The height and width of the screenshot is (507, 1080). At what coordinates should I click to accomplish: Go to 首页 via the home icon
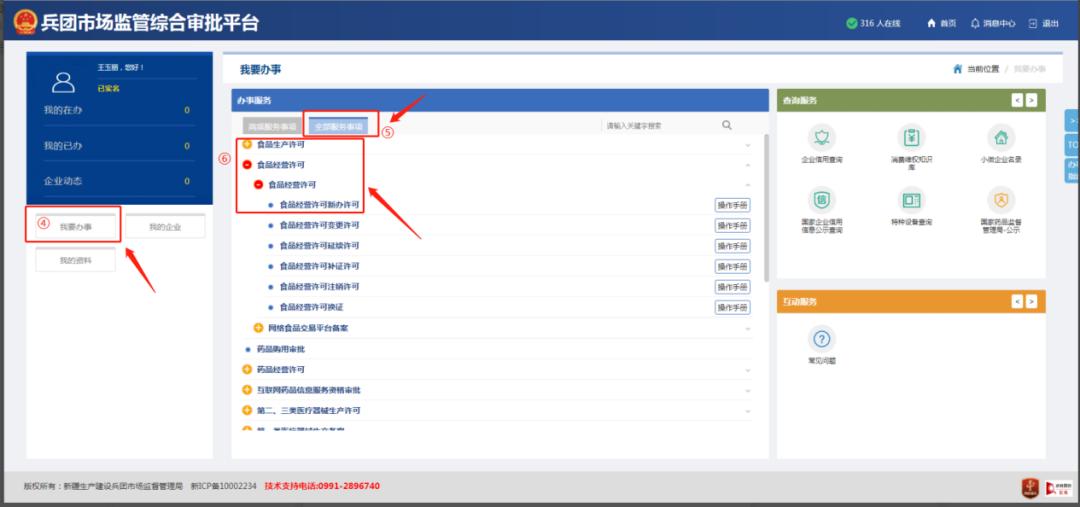pos(931,23)
